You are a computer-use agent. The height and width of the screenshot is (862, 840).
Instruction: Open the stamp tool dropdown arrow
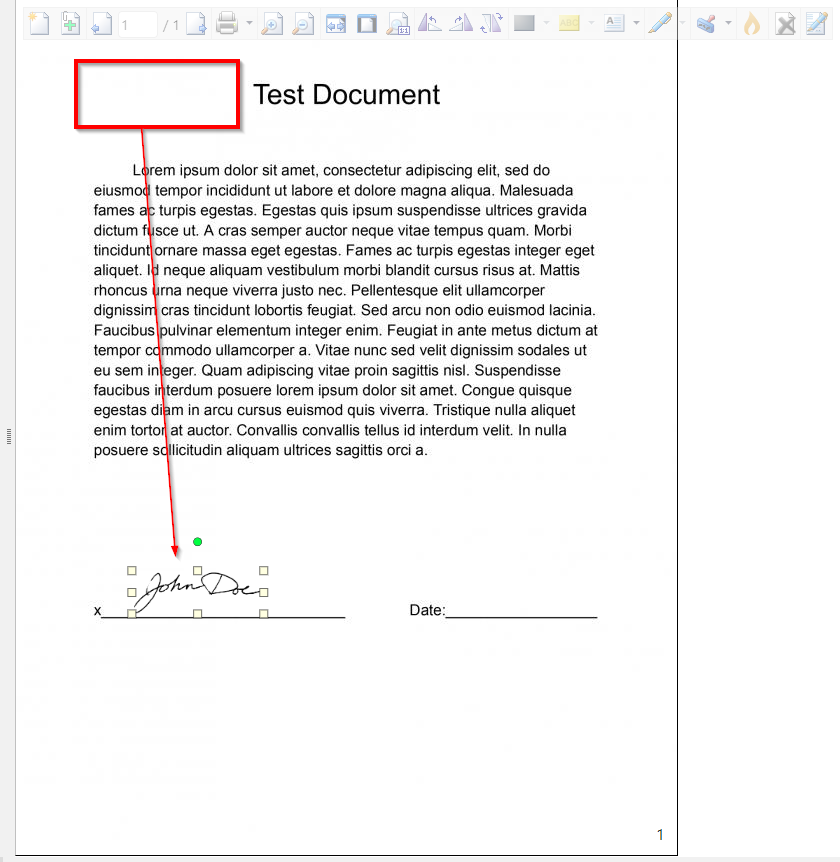click(x=728, y=23)
